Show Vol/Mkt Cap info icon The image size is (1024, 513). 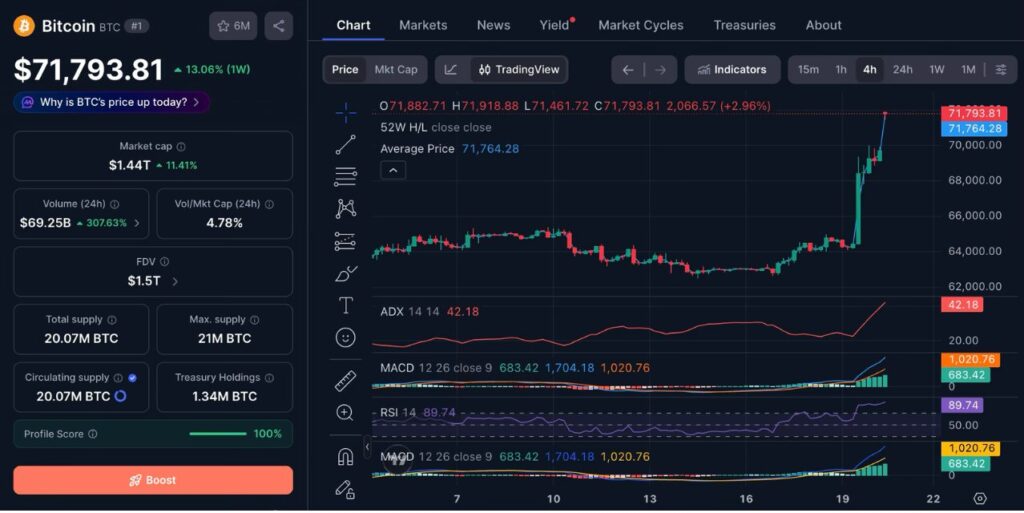[269, 204]
